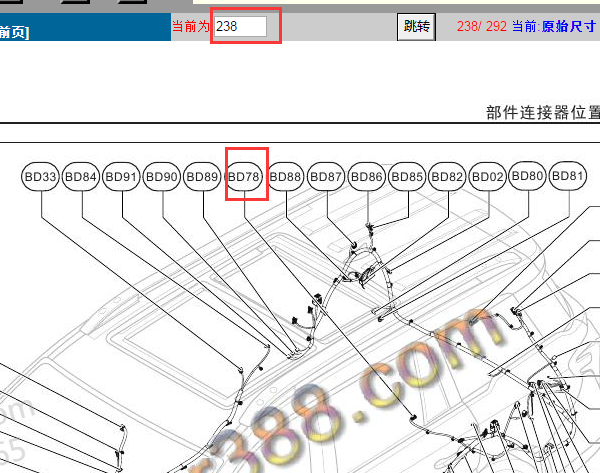Click connector label BD86
This screenshot has height=473, width=600.
point(367,177)
